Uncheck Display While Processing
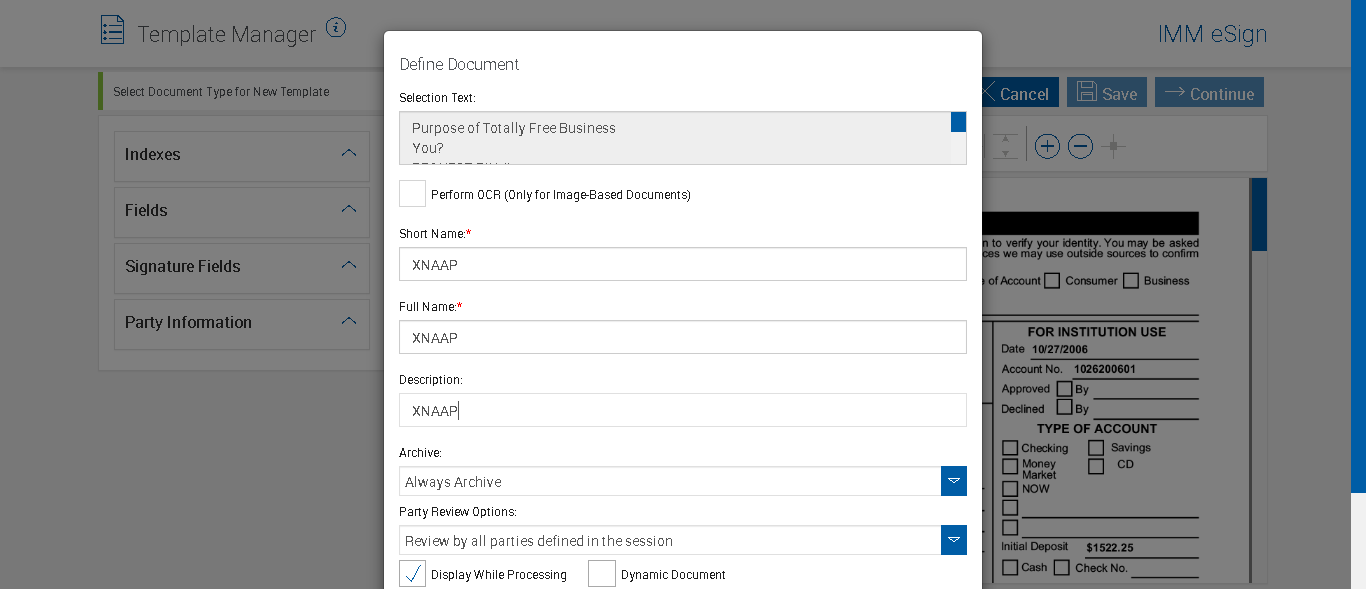This screenshot has width=1366, height=589. click(412, 574)
